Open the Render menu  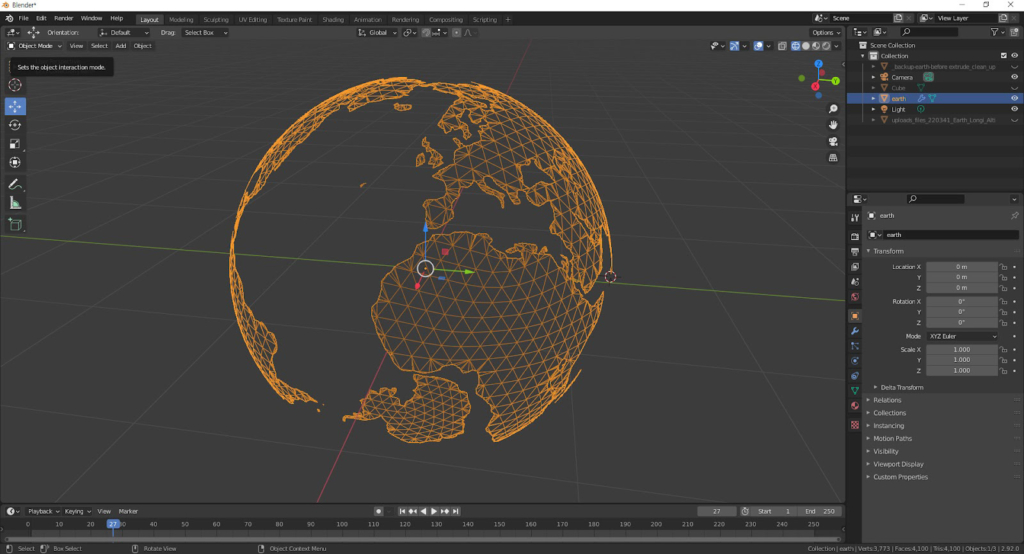[63, 18]
